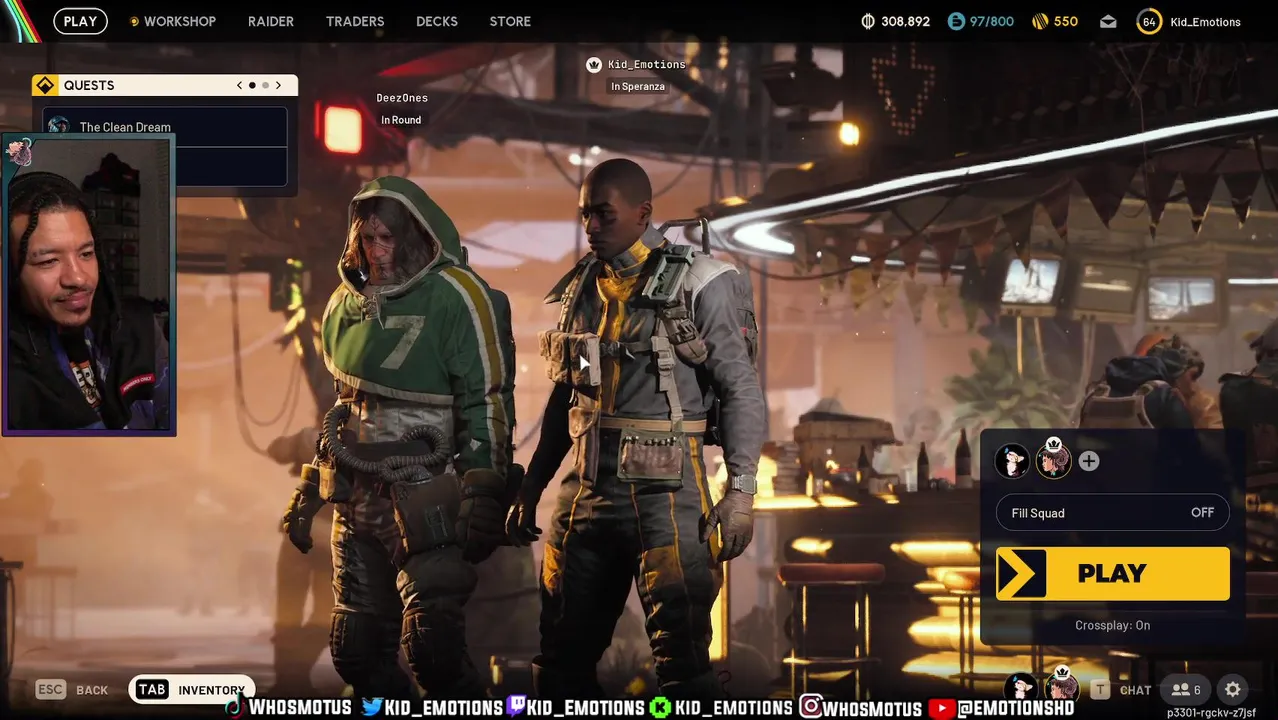Open CHAT with the T button
Image resolution: width=1278 pixels, height=720 pixels.
(x=1121, y=689)
